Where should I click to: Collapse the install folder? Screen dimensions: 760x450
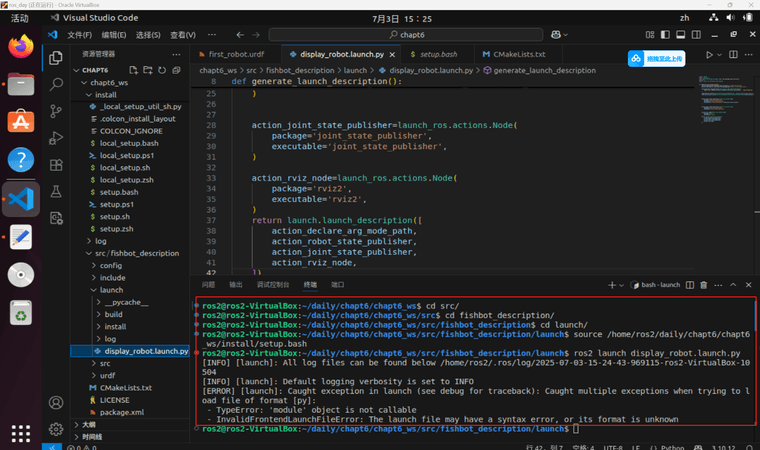pyautogui.click(x=89, y=95)
